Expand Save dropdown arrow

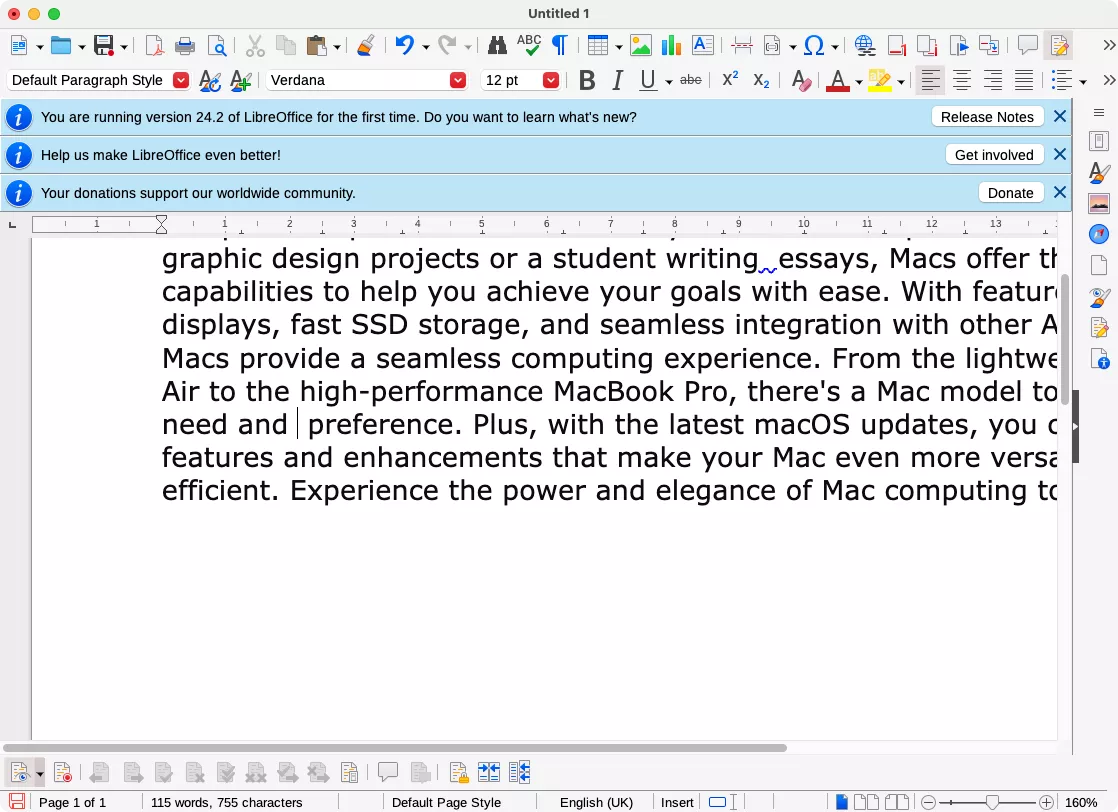click(123, 48)
